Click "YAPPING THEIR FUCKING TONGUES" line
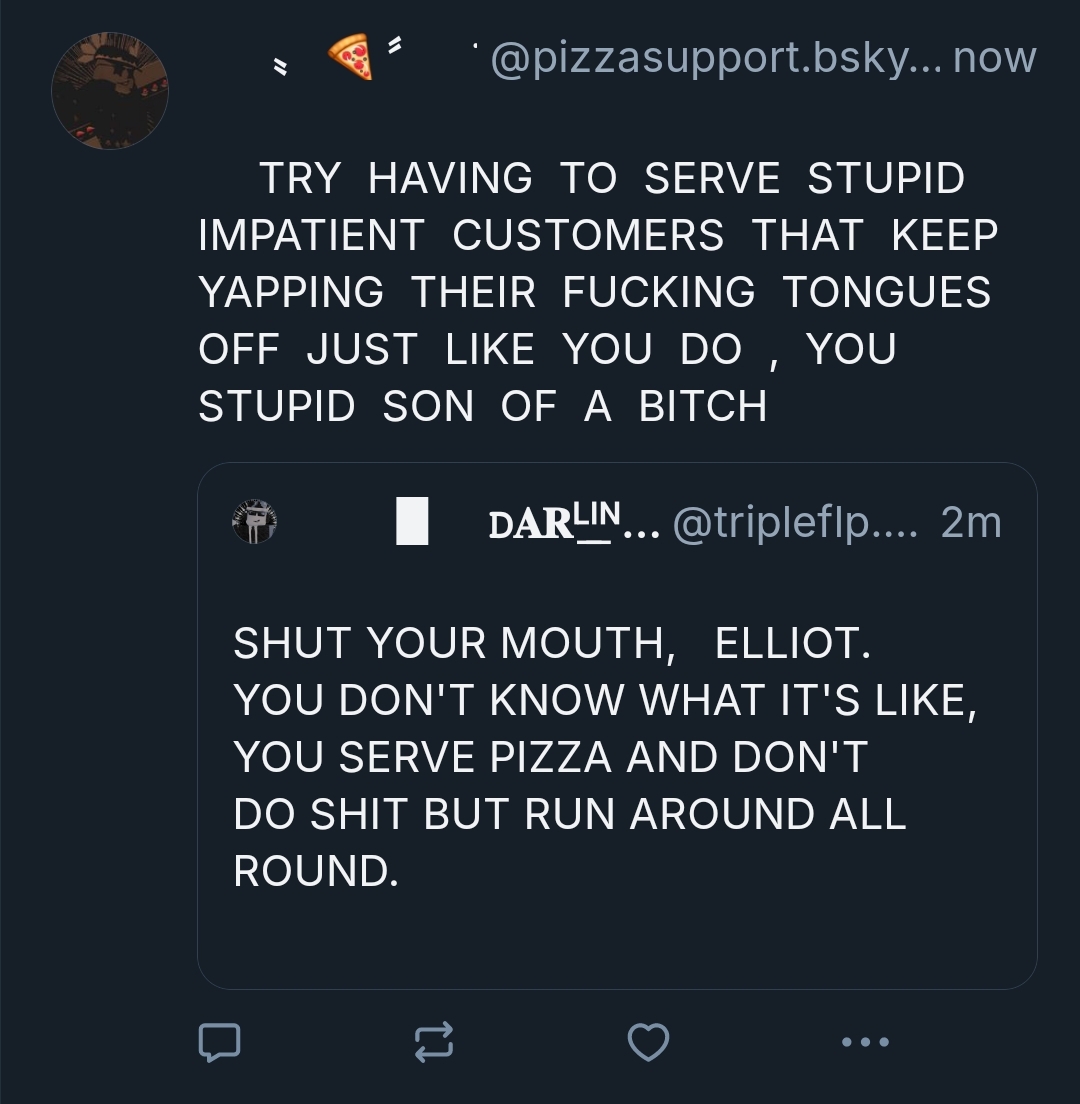This screenshot has height=1104, width=1080. click(x=595, y=293)
